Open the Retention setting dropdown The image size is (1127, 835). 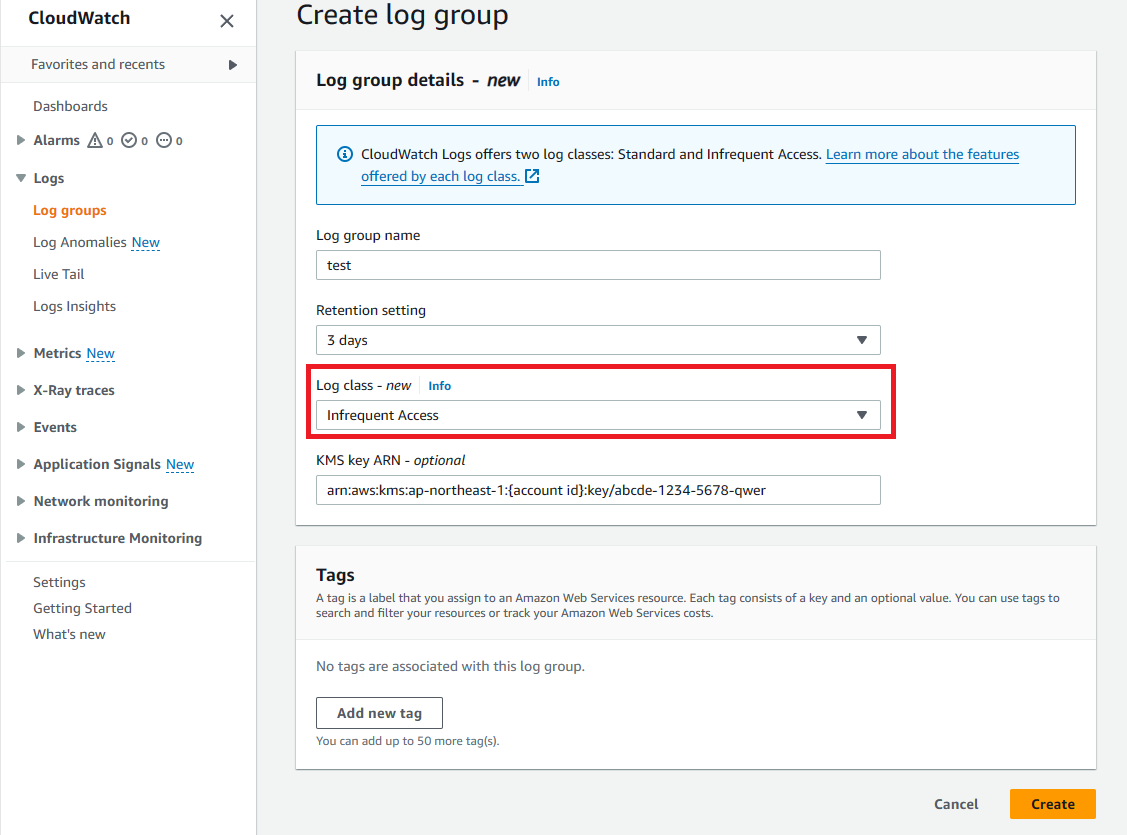(862, 340)
